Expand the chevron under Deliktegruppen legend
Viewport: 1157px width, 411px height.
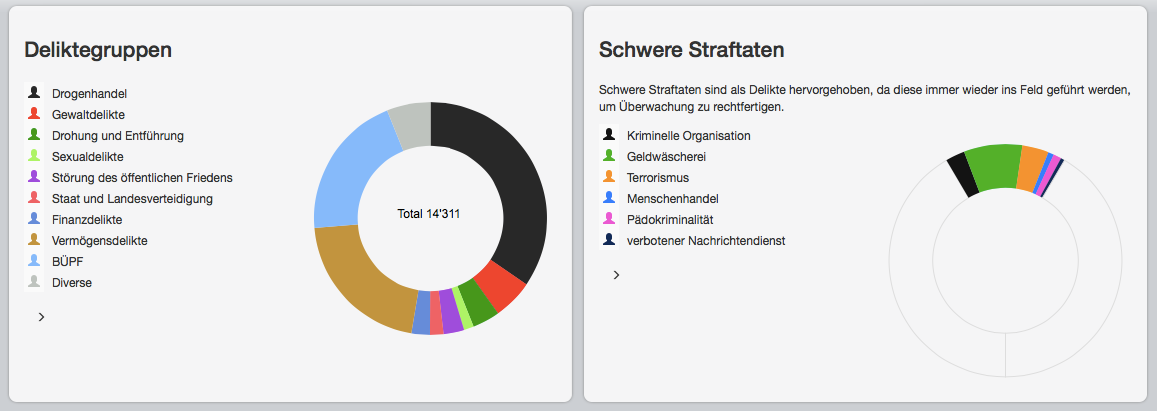[41, 316]
